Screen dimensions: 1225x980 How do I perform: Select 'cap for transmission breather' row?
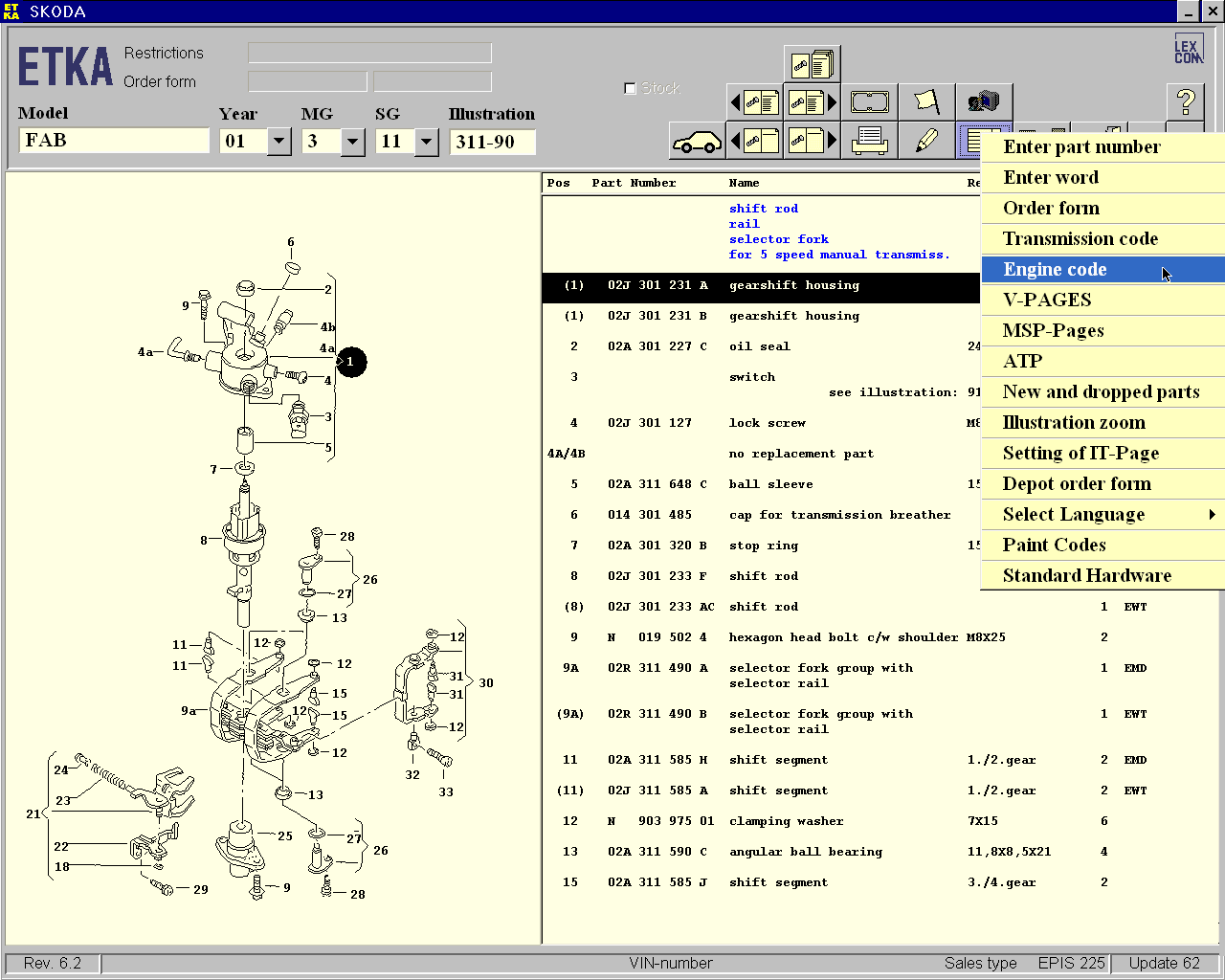pos(762,515)
